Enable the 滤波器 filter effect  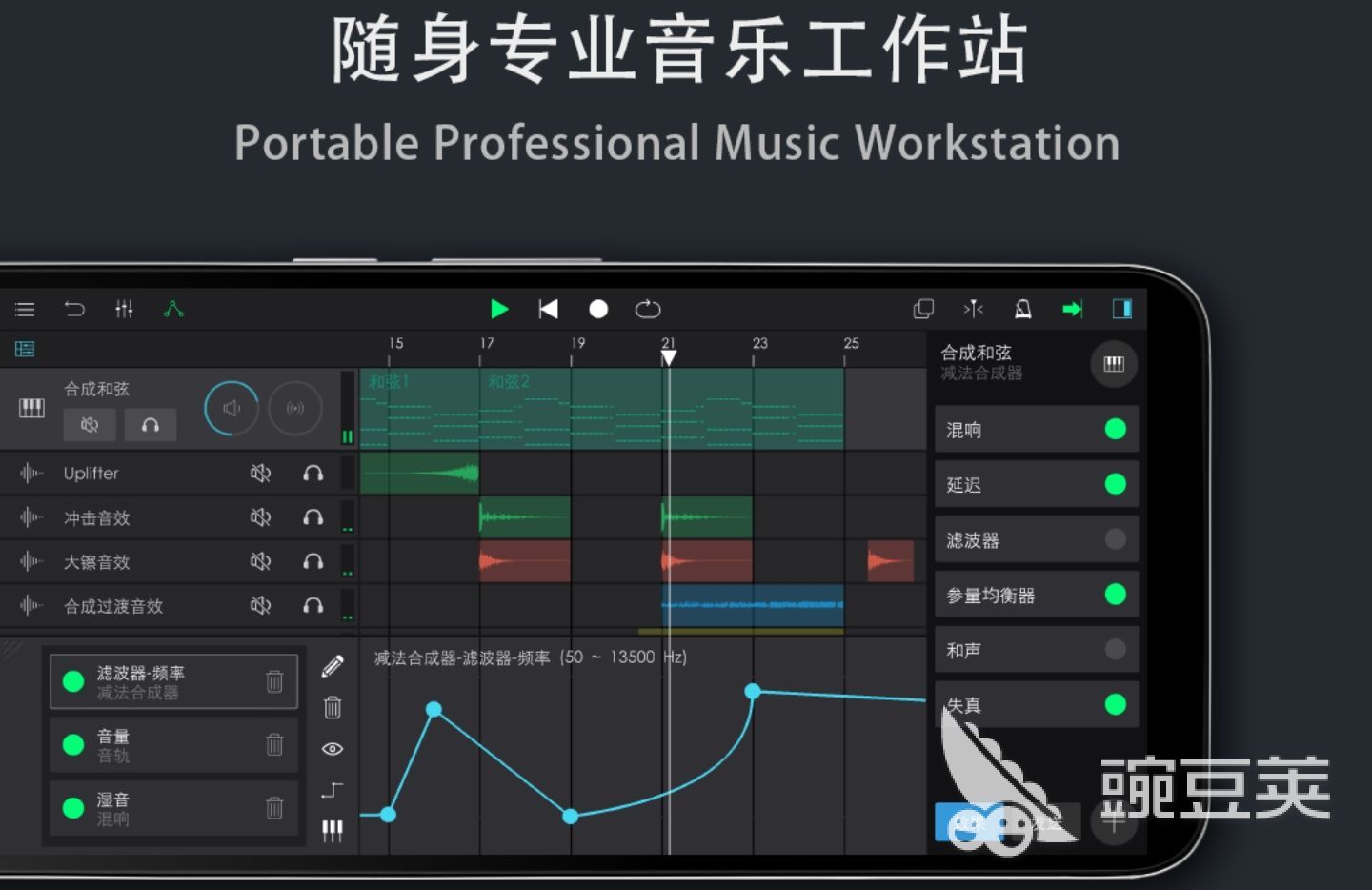1115,539
